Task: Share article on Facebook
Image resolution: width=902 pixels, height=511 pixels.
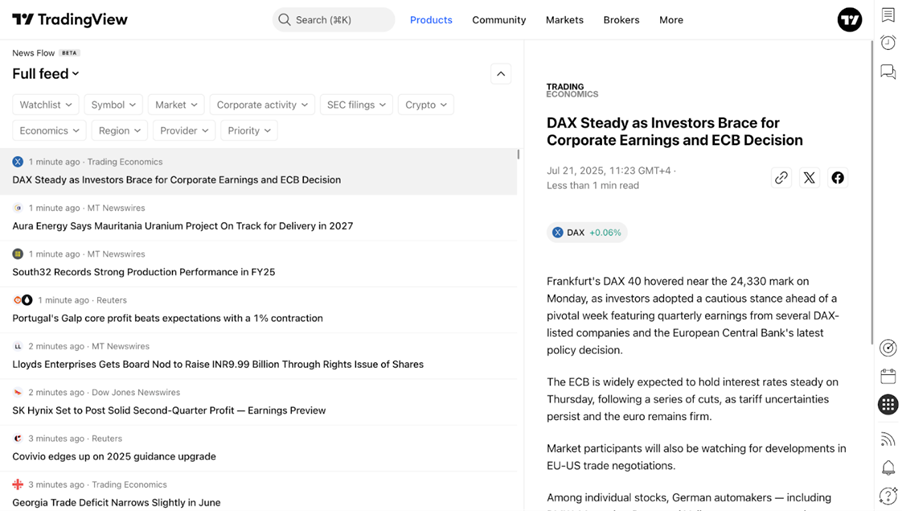Action: point(838,178)
